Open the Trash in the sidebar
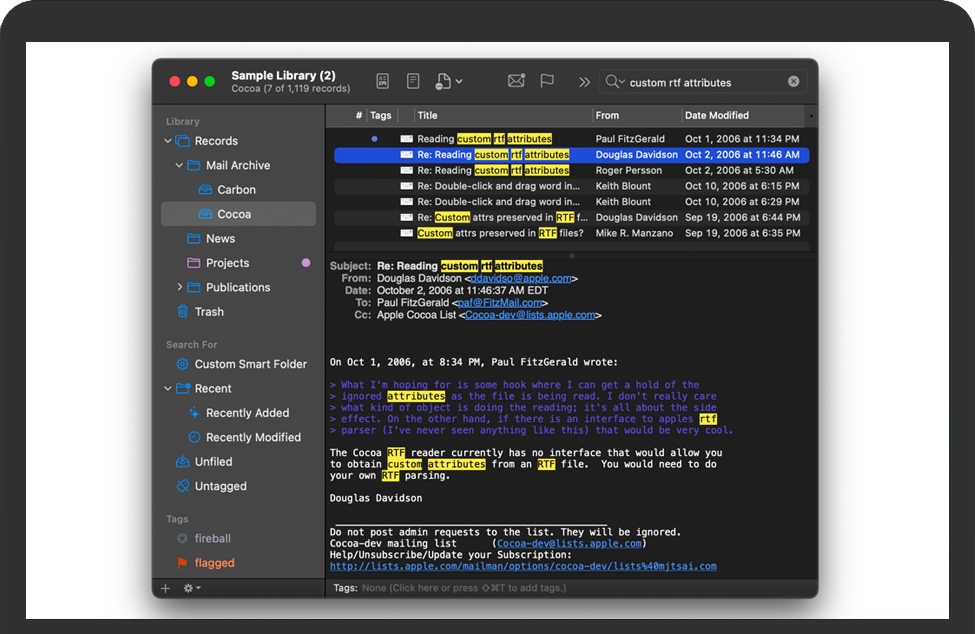This screenshot has height=634, width=975. pos(209,312)
